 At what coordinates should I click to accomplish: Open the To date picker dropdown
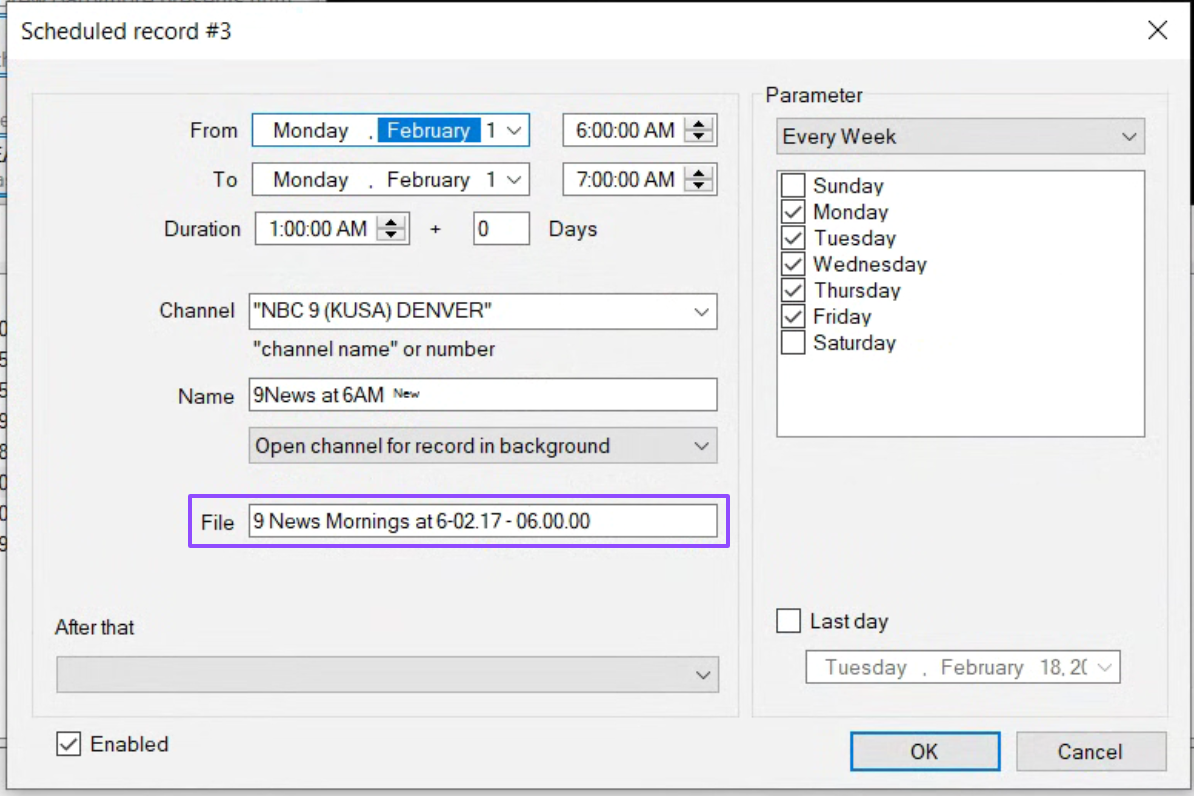point(514,180)
